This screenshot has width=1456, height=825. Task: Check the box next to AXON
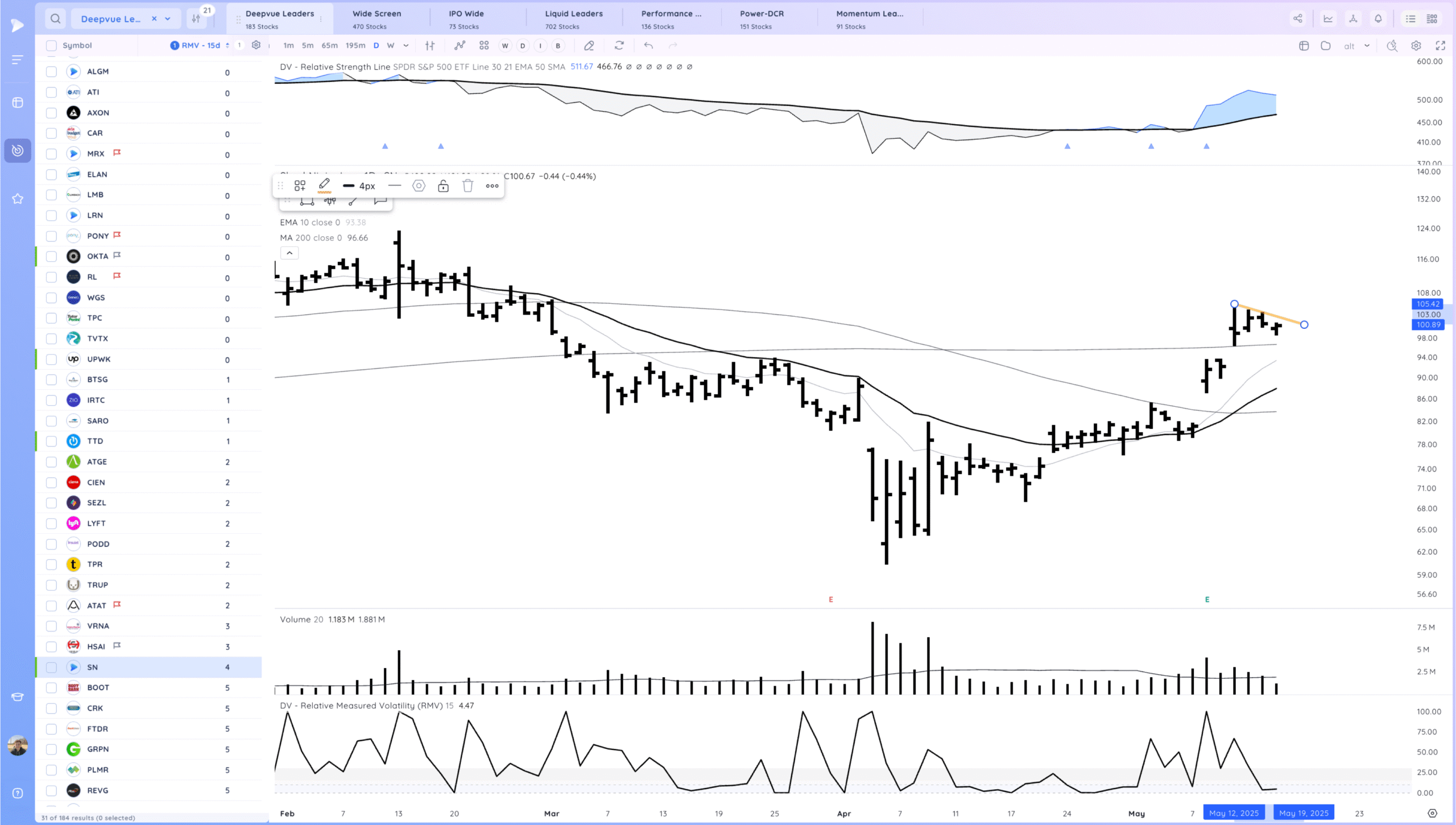click(51, 113)
